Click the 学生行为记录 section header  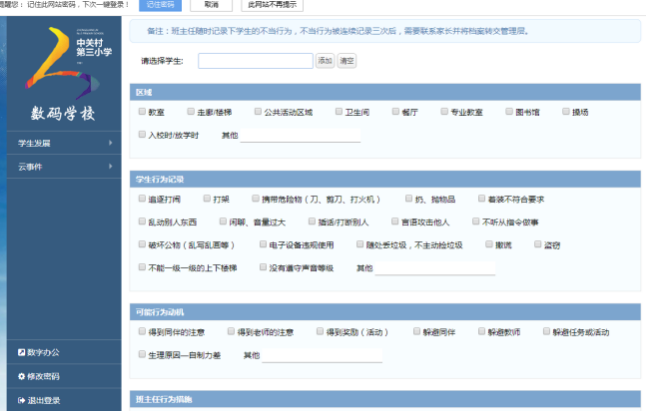(385, 179)
